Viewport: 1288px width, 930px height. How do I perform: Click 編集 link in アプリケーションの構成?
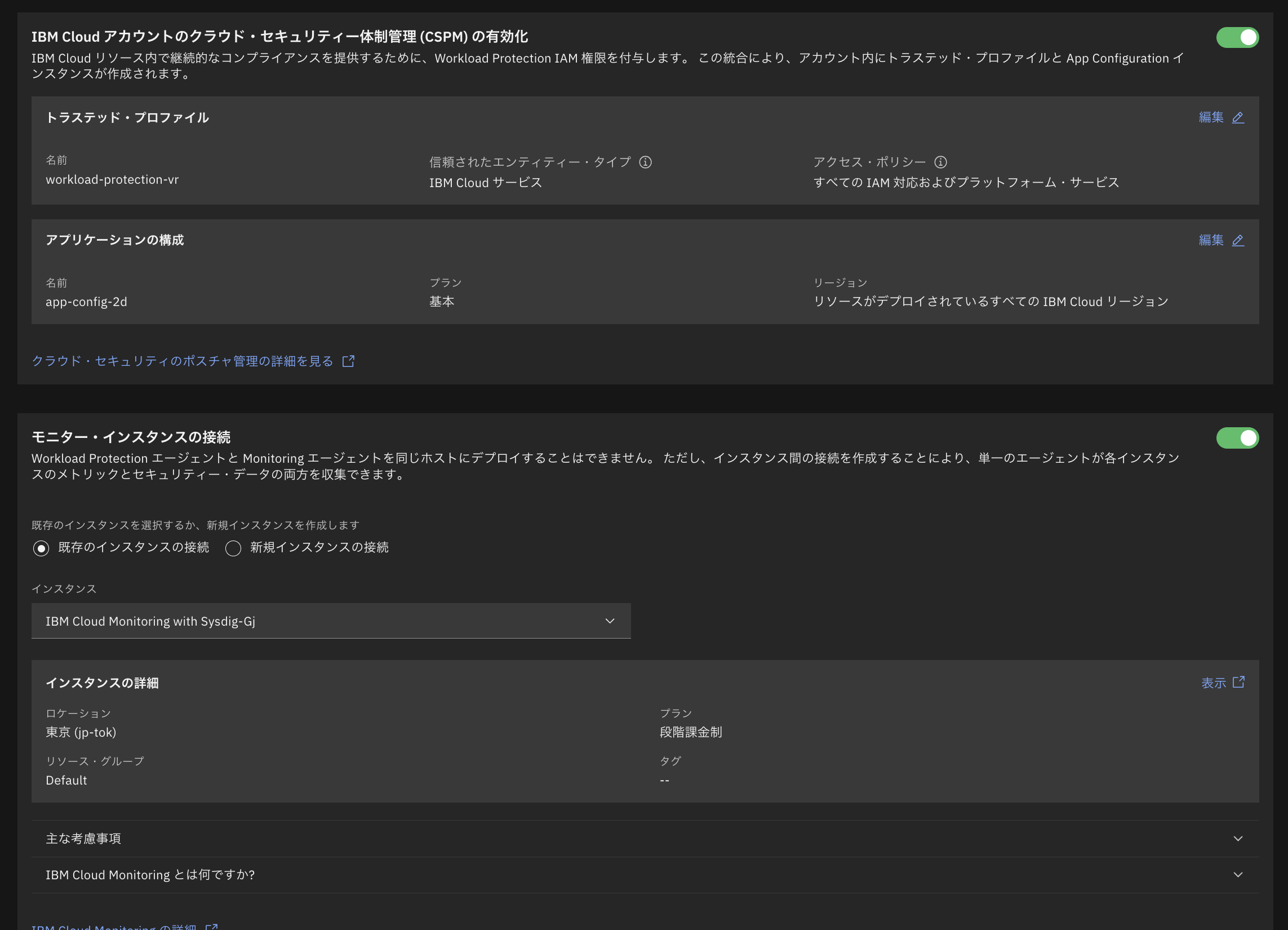click(1211, 240)
